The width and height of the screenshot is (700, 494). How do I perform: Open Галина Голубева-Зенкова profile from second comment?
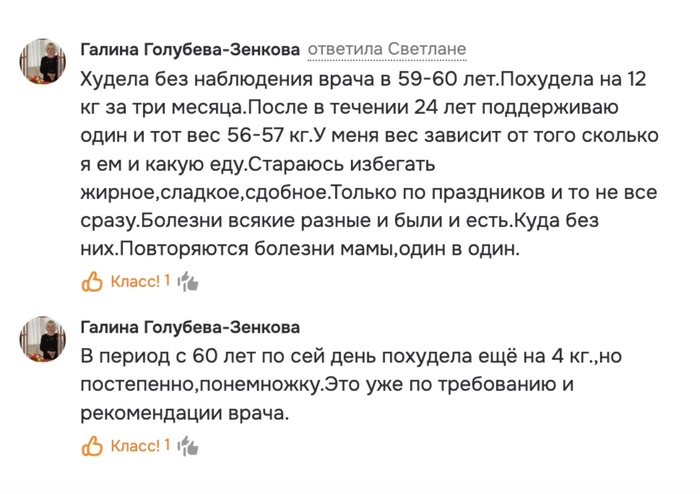pyautogui.click(x=189, y=327)
